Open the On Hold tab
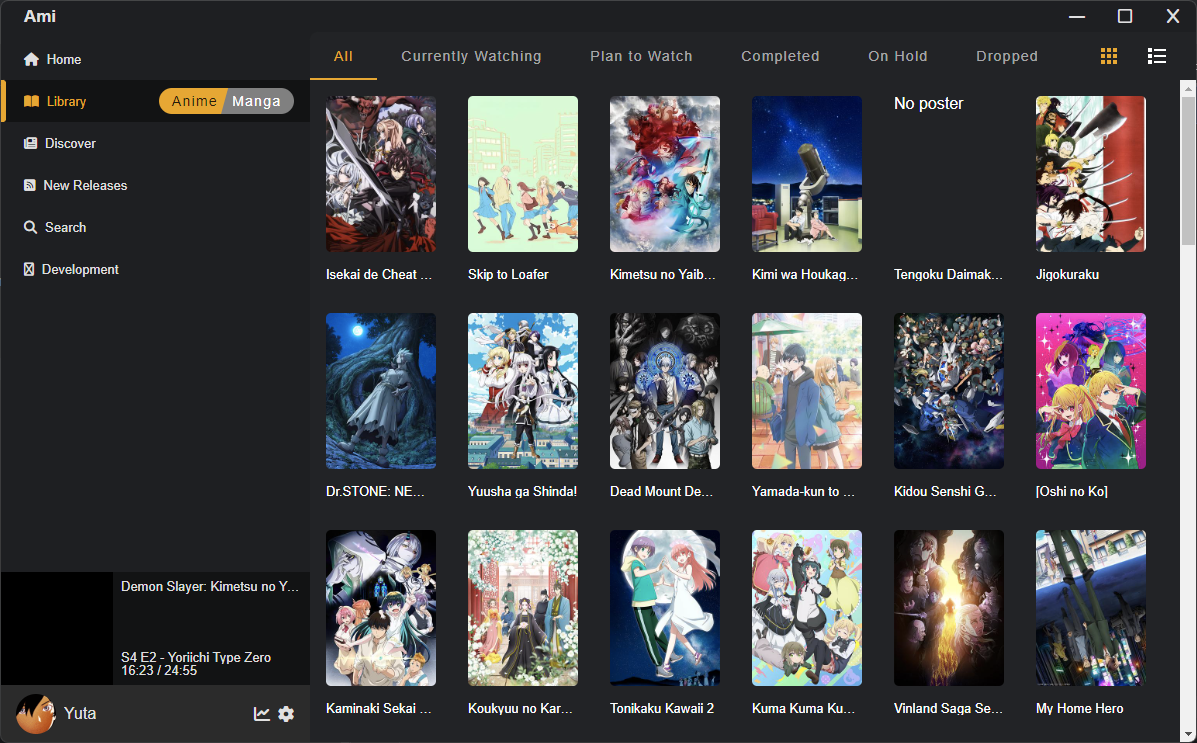Image resolution: width=1197 pixels, height=743 pixels. coord(898,56)
